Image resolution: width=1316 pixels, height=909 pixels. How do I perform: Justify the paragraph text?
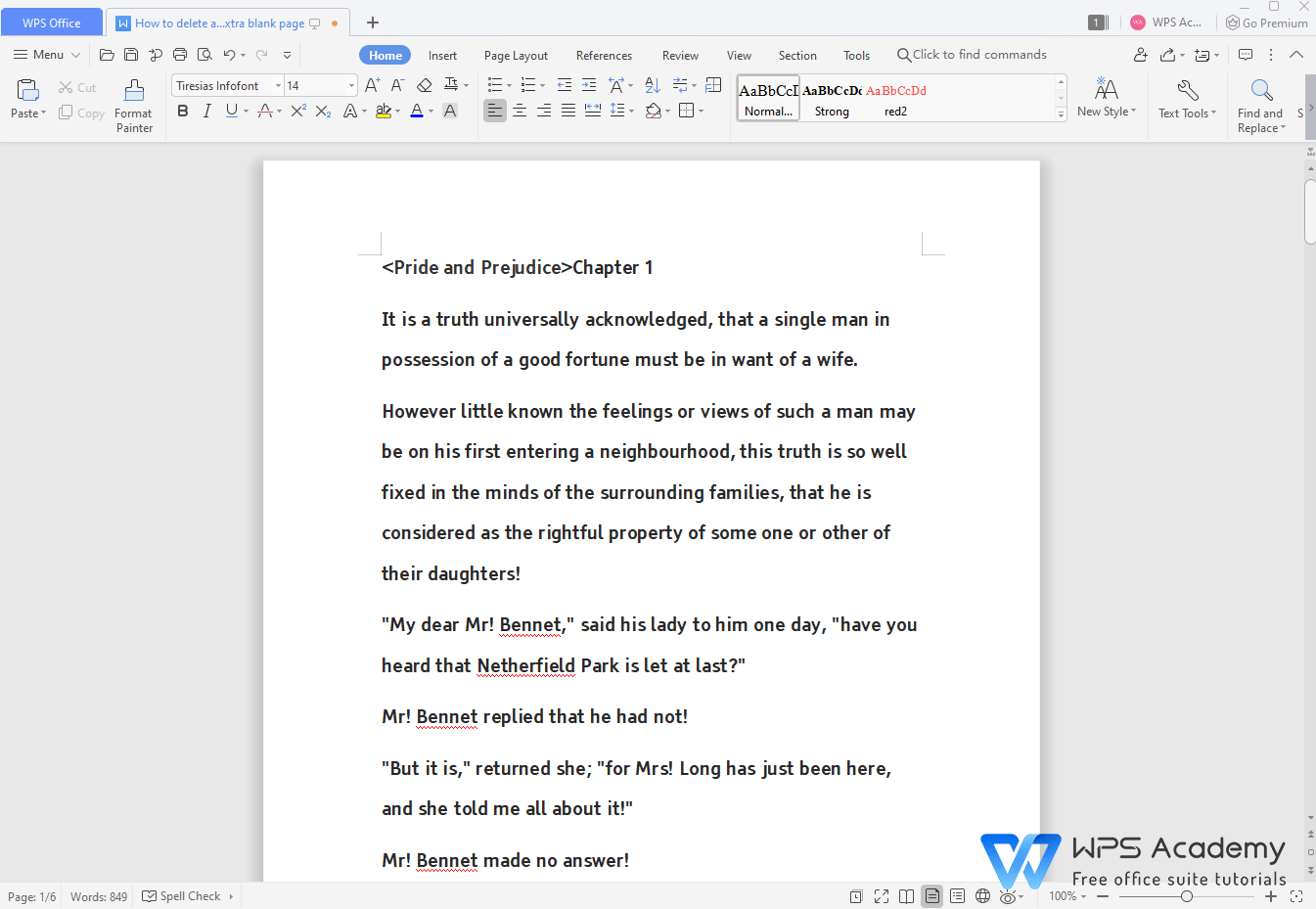pos(568,112)
